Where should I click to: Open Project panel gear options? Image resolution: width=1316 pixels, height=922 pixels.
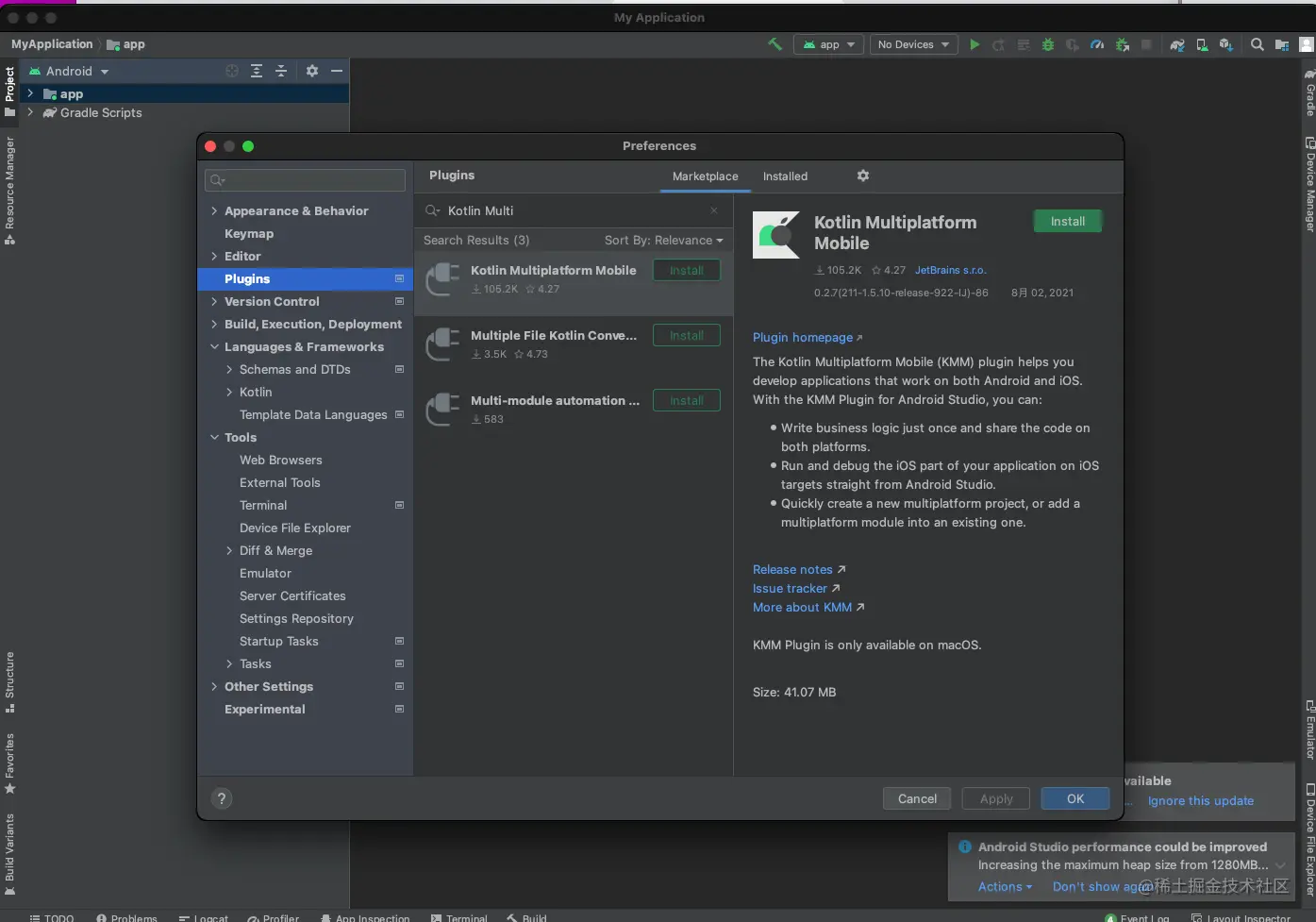pos(312,71)
